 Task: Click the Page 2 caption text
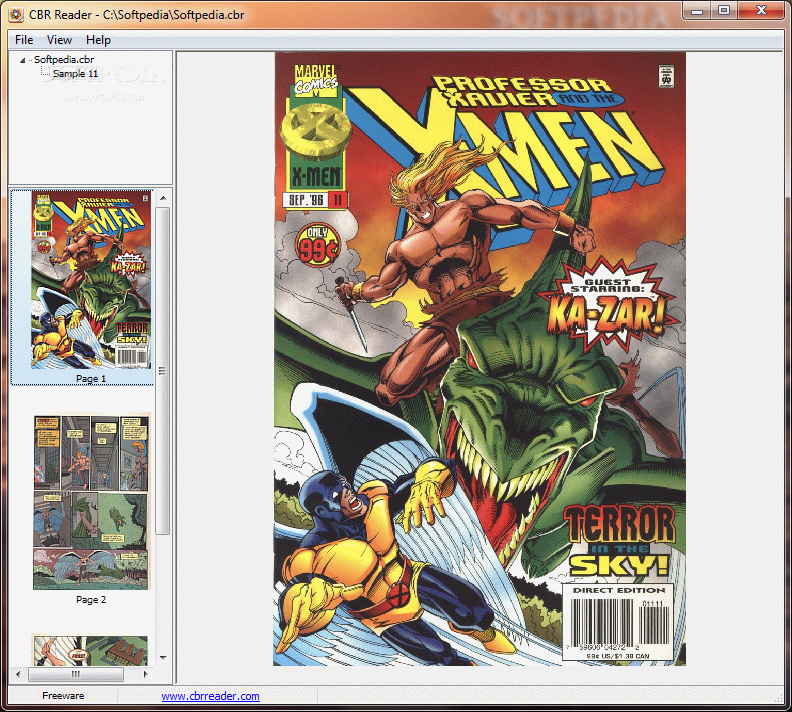tap(91, 599)
